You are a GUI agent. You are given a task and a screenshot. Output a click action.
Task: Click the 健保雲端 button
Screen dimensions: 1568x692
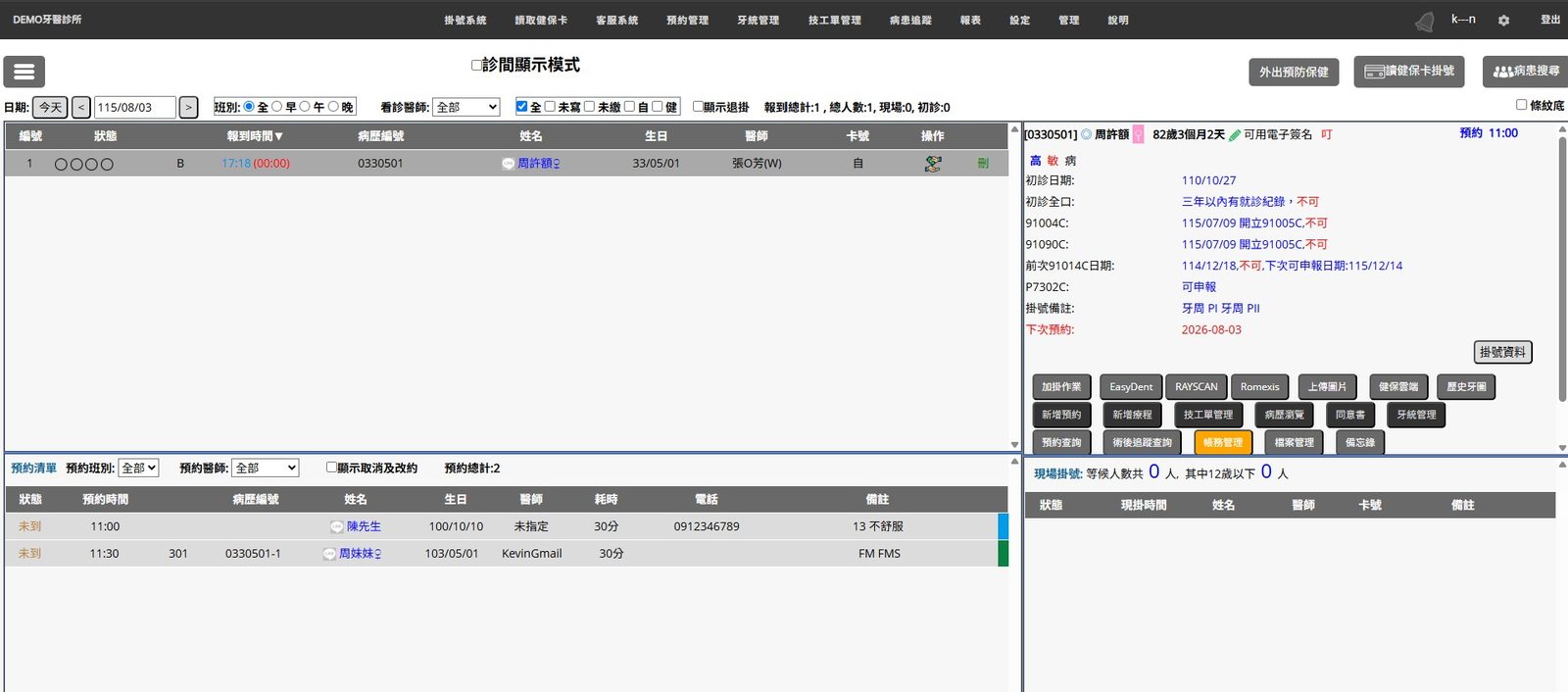click(x=1398, y=387)
